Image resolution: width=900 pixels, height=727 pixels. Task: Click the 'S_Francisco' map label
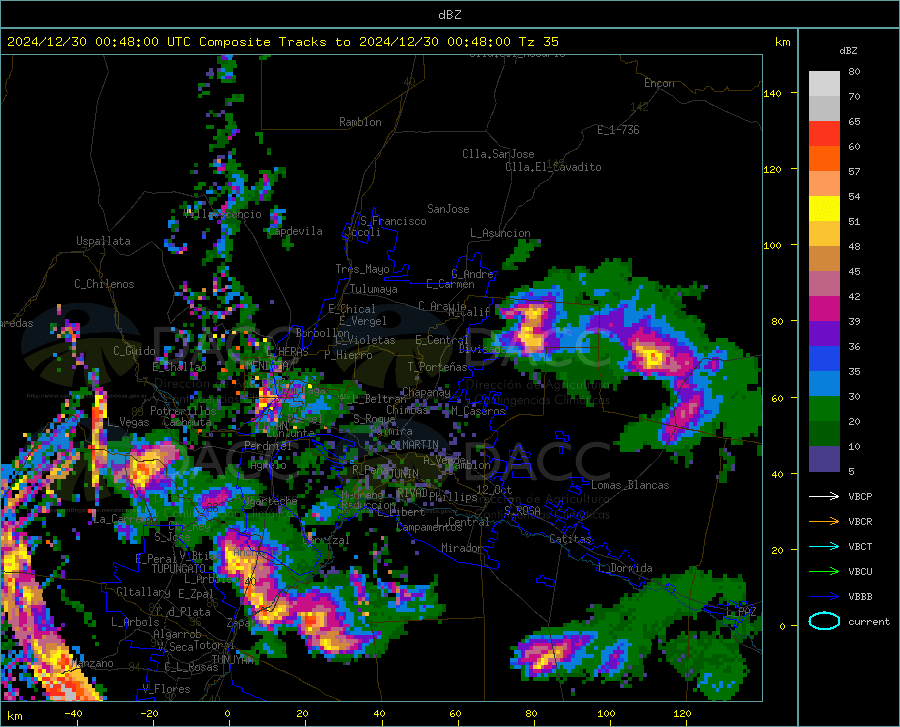tap(393, 221)
